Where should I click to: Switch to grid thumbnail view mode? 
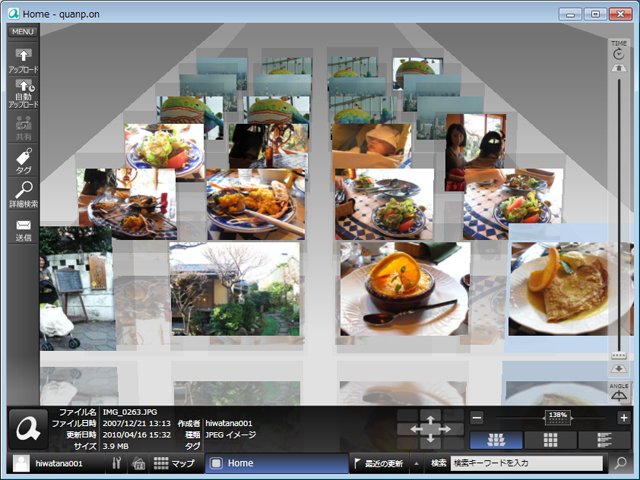550,440
